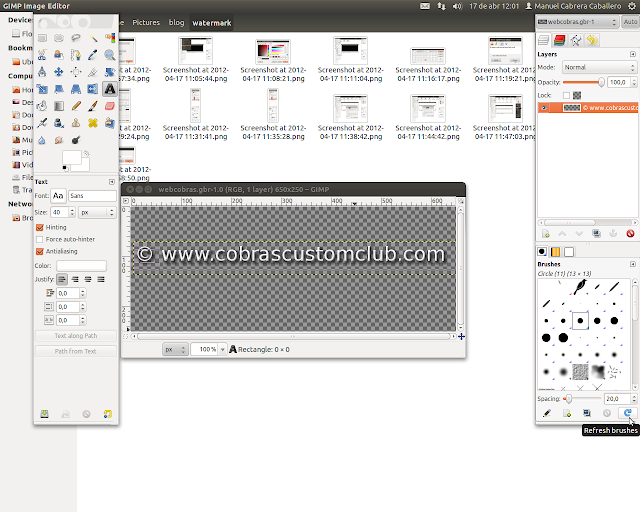
Task: Select the Fuzzy Select magic wand tool
Action: pyautogui.click(x=93, y=38)
